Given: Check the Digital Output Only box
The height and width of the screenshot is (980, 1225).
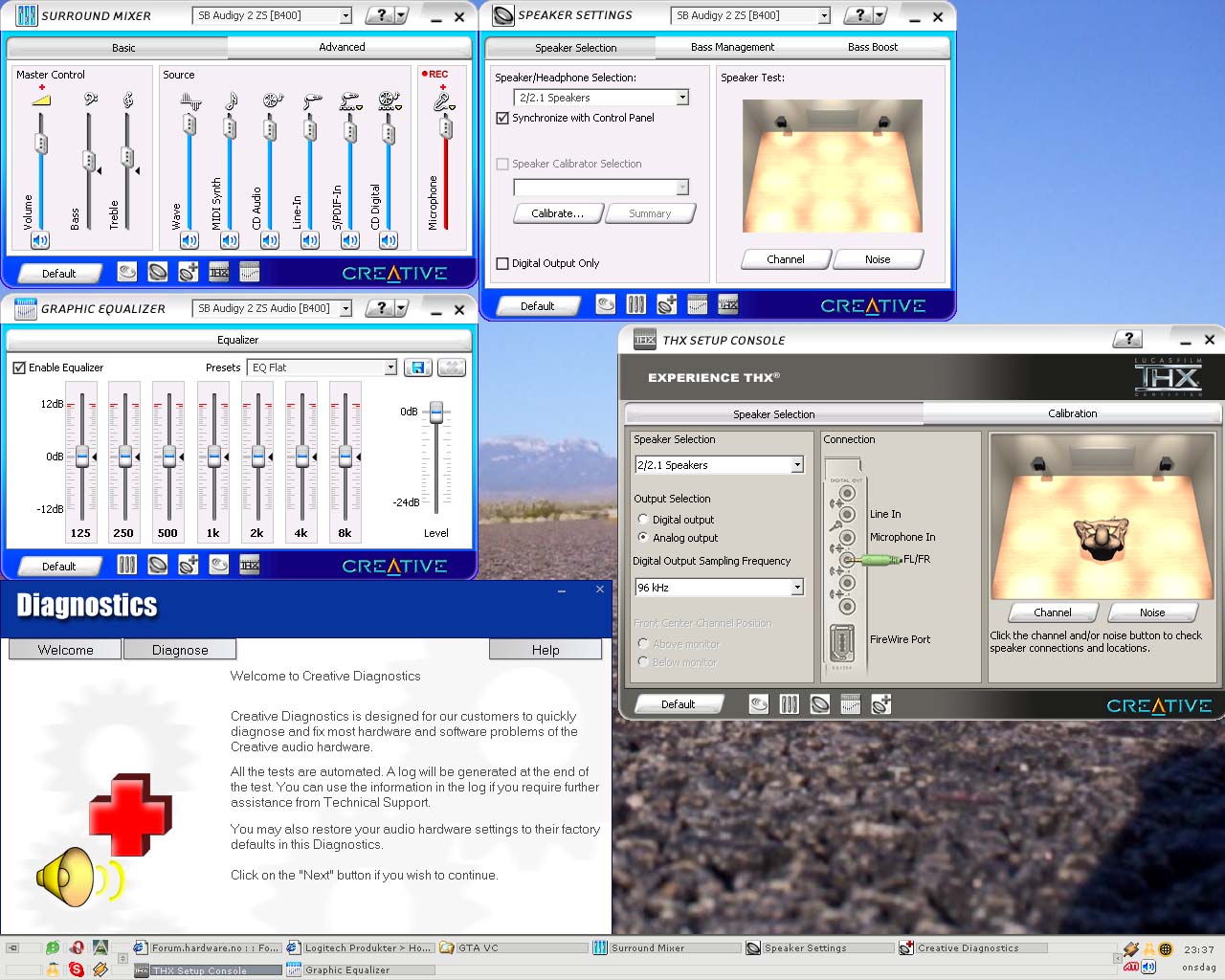Looking at the screenshot, I should point(502,263).
